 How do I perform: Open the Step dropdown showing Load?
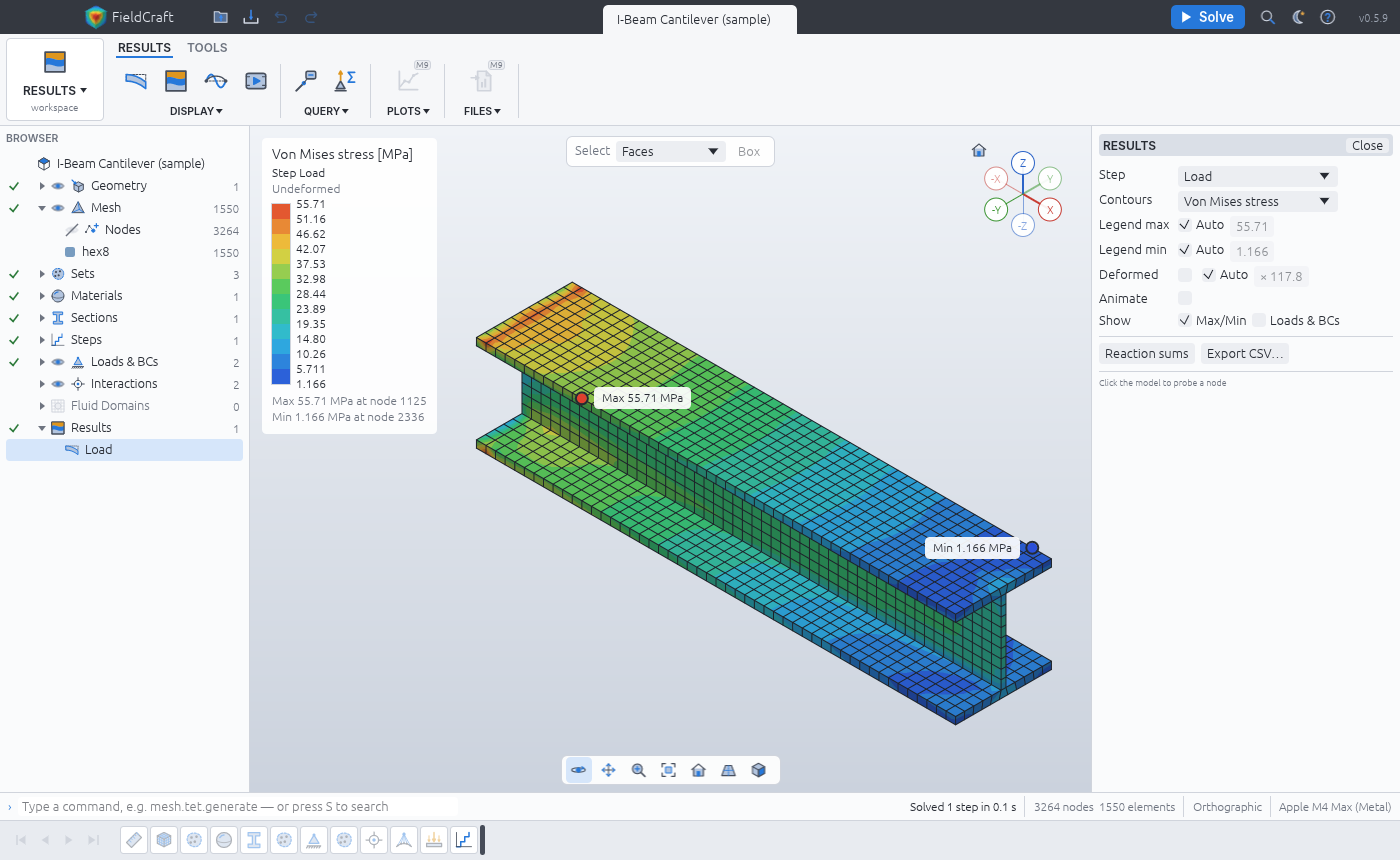[x=1257, y=176]
